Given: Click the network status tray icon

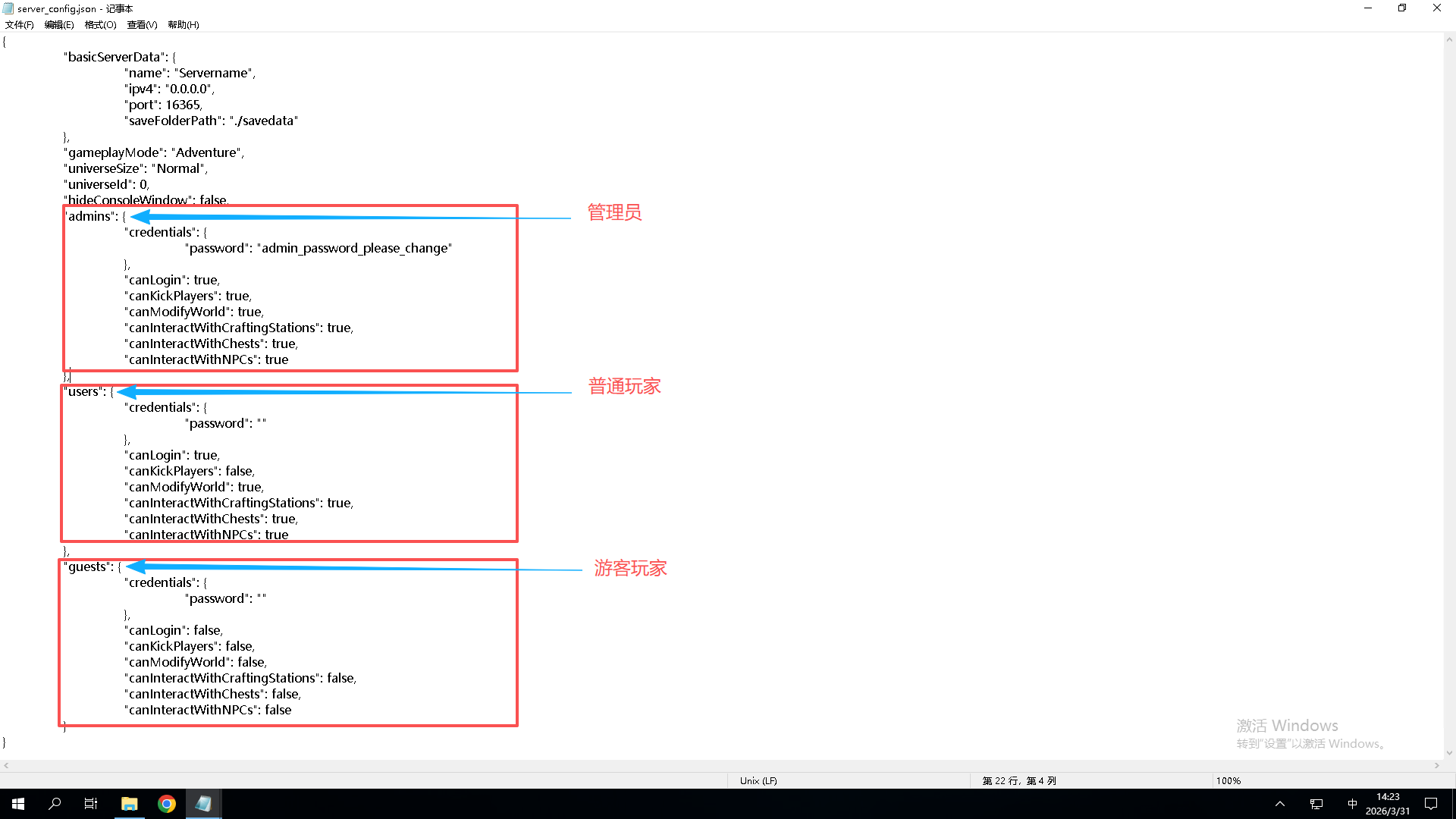Looking at the screenshot, I should tap(1316, 804).
